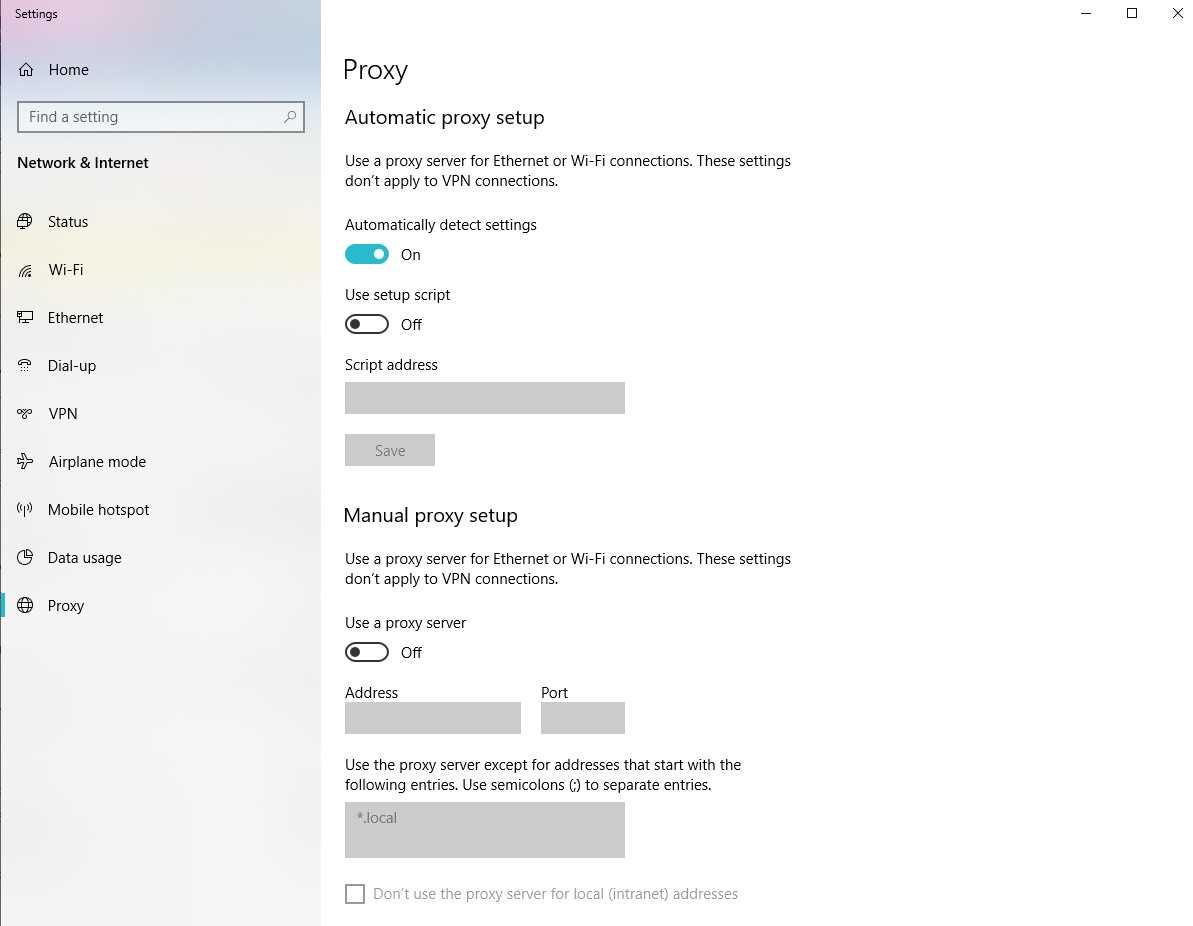Open Status via its globe icon
This screenshot has height=926, width=1193.
(x=25, y=221)
